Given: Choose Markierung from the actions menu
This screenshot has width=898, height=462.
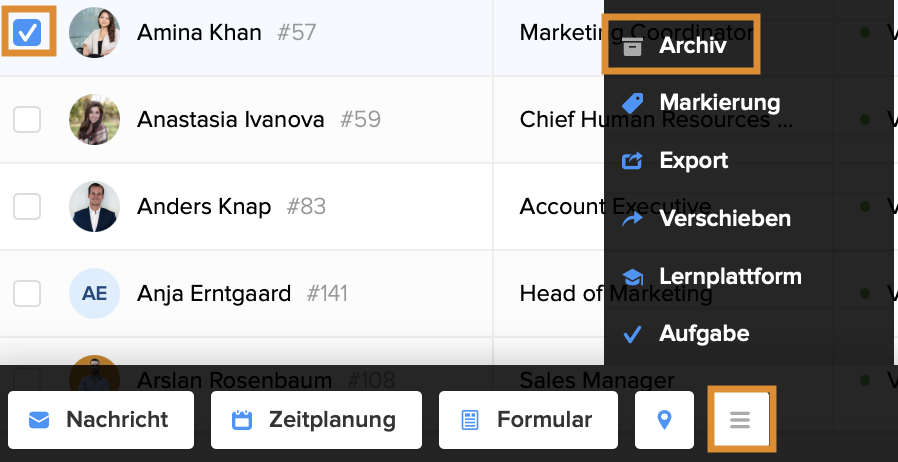Looking at the screenshot, I should pyautogui.click(x=719, y=103).
